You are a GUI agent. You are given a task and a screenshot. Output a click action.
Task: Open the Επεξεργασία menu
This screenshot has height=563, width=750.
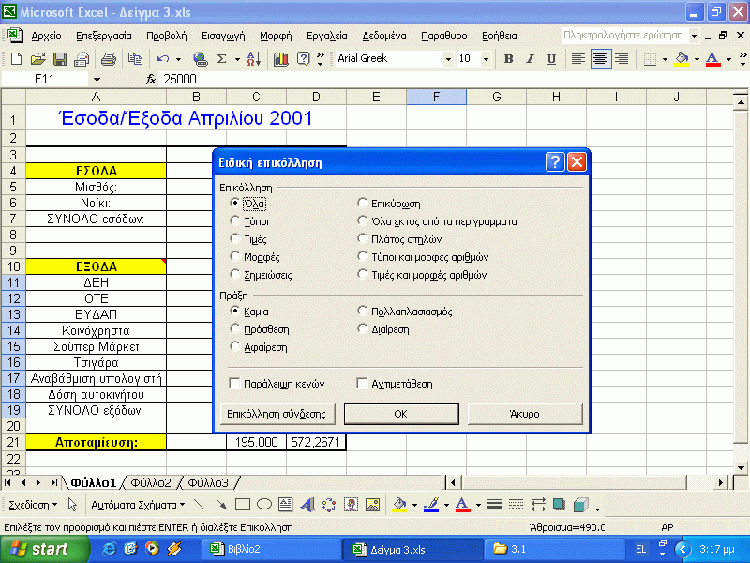(x=104, y=36)
